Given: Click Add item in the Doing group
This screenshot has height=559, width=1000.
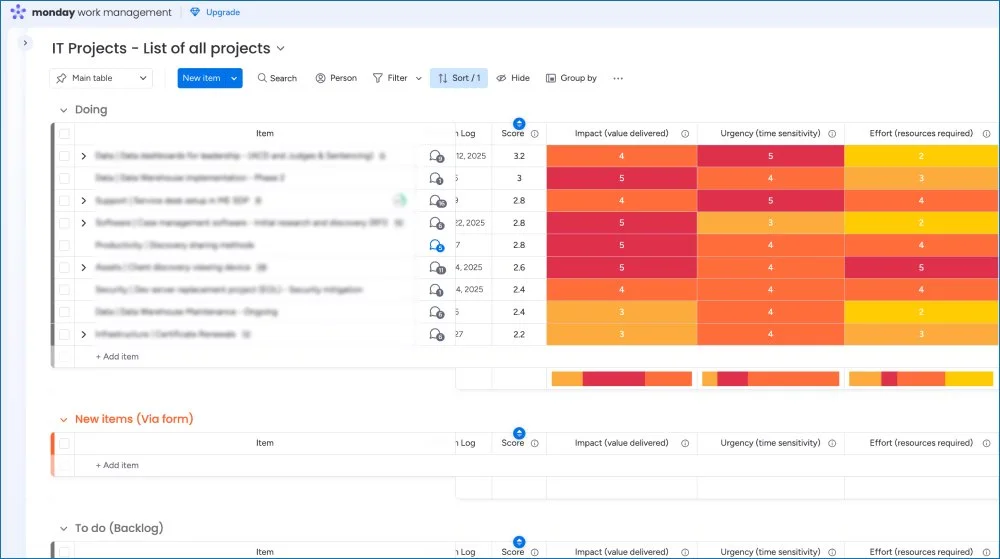Looking at the screenshot, I should (117, 357).
